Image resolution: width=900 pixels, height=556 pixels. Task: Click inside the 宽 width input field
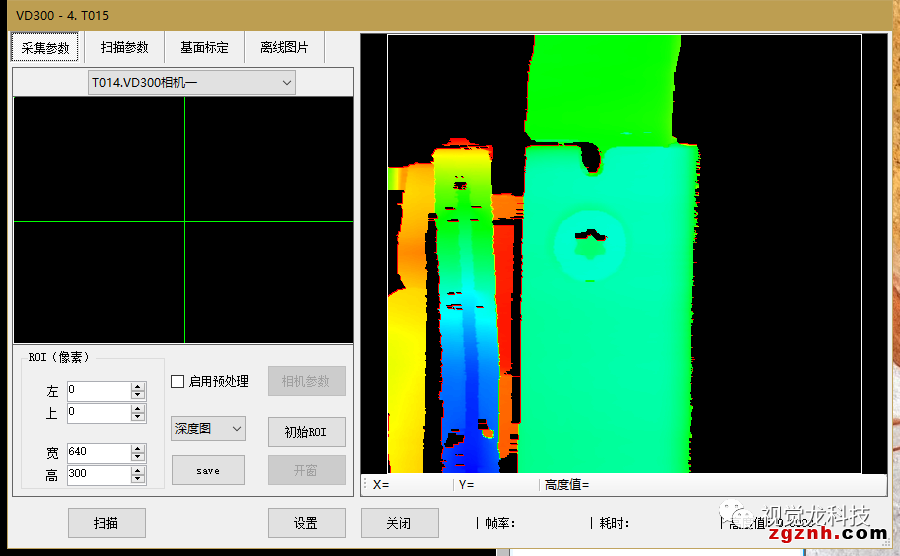pos(98,452)
